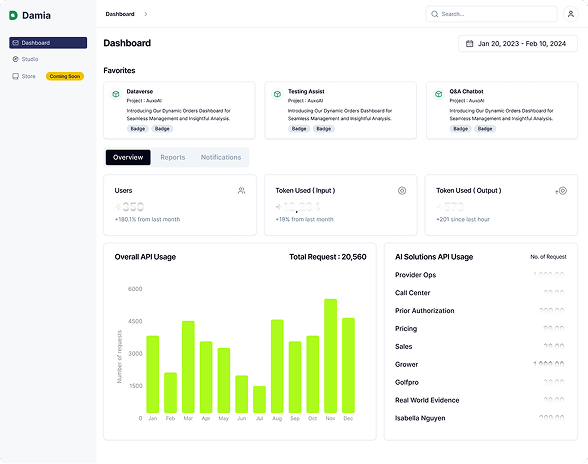
Task: Click the Feb bar in chart
Action: pos(170,393)
